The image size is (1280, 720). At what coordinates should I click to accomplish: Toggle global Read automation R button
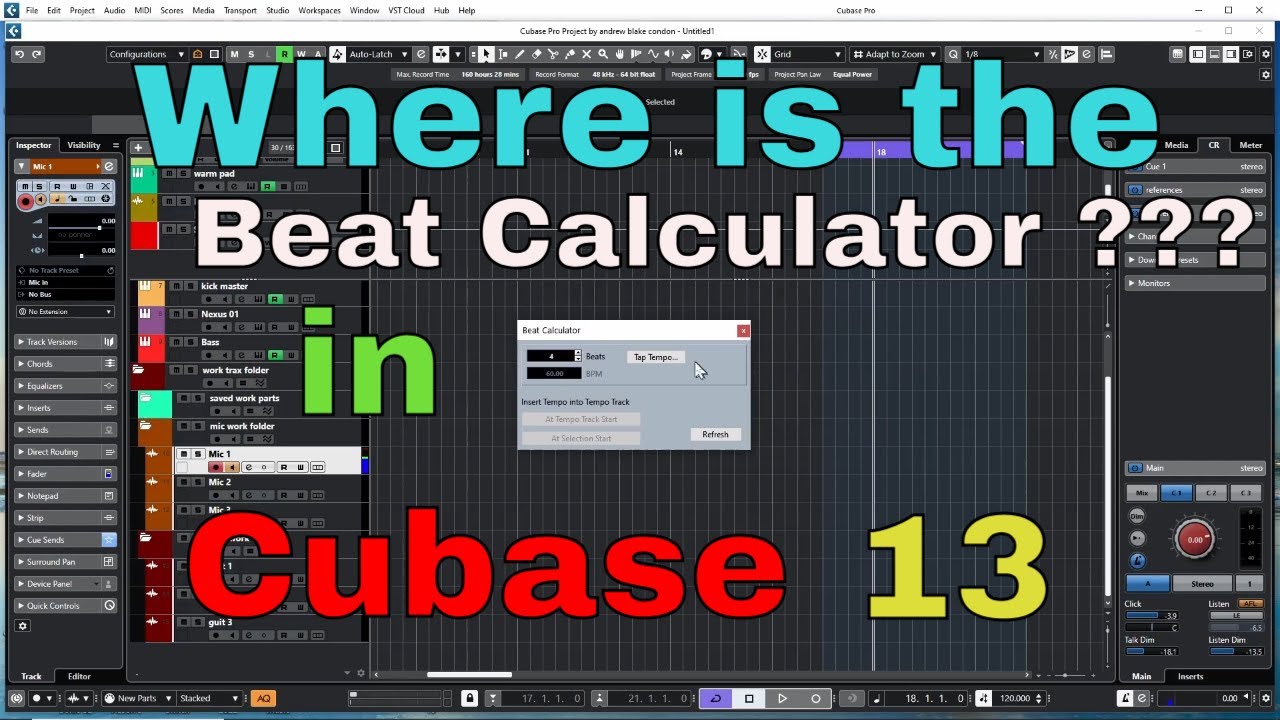pos(285,54)
